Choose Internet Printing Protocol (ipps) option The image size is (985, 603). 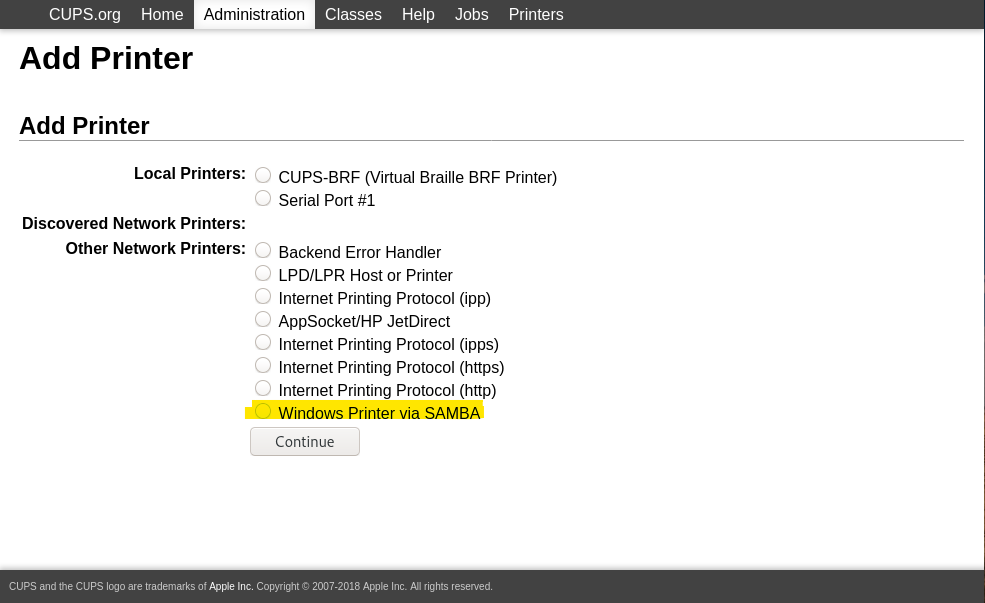(263, 342)
